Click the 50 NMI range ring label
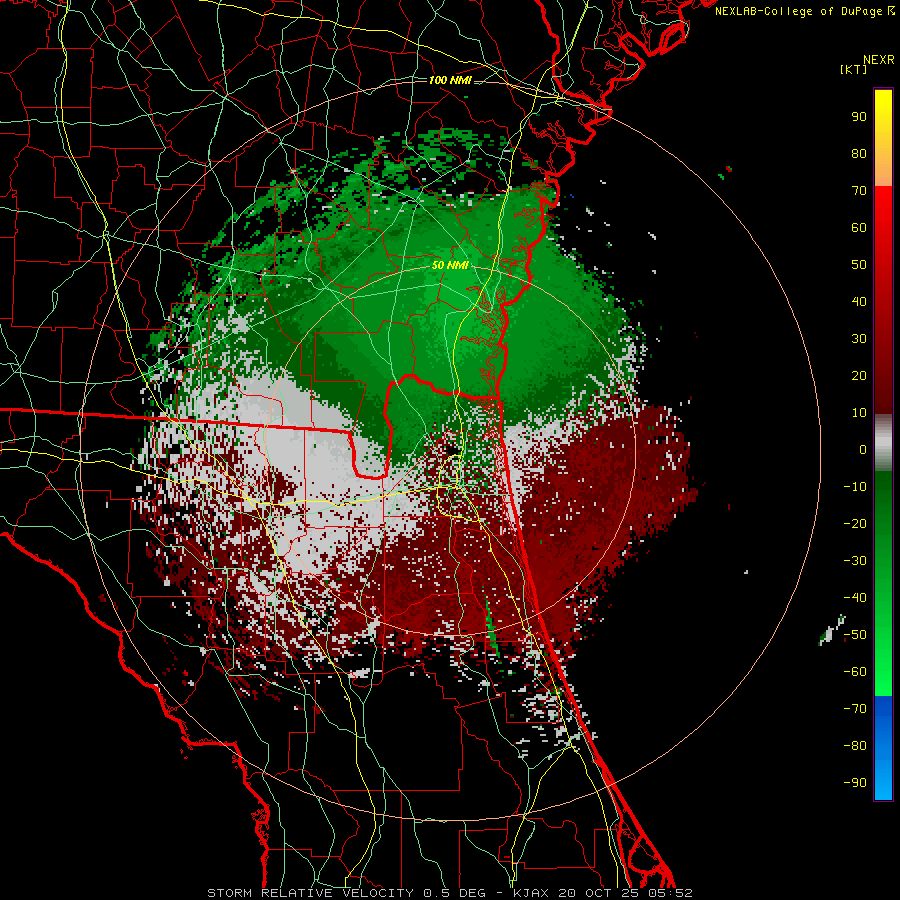This screenshot has width=900, height=900. click(x=450, y=265)
